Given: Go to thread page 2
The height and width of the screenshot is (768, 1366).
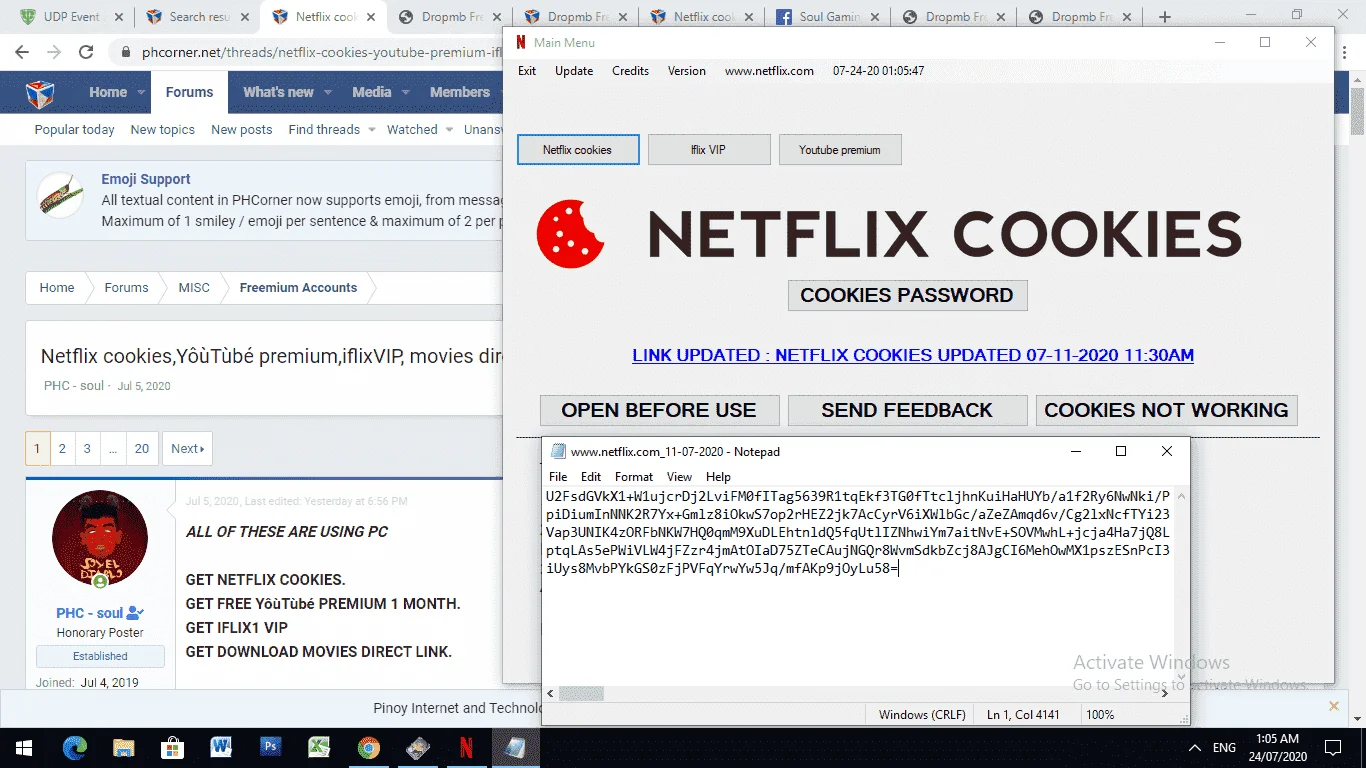Looking at the screenshot, I should coord(62,449).
